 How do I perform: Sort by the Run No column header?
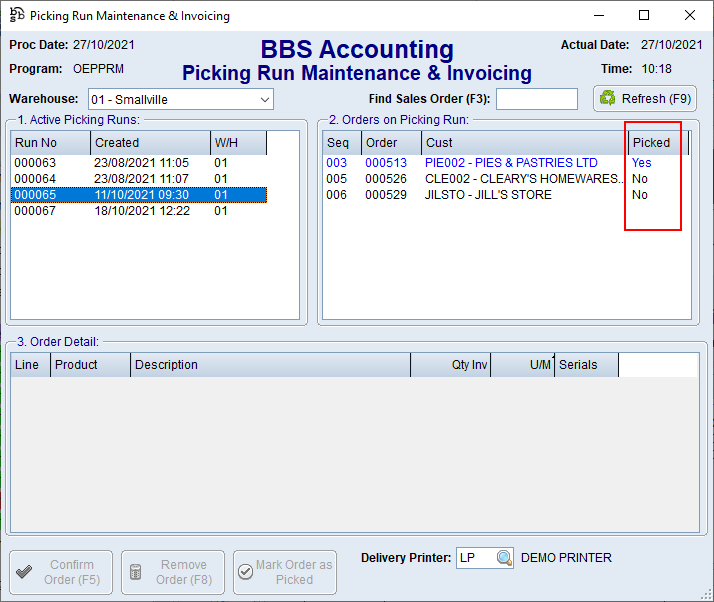click(x=50, y=143)
